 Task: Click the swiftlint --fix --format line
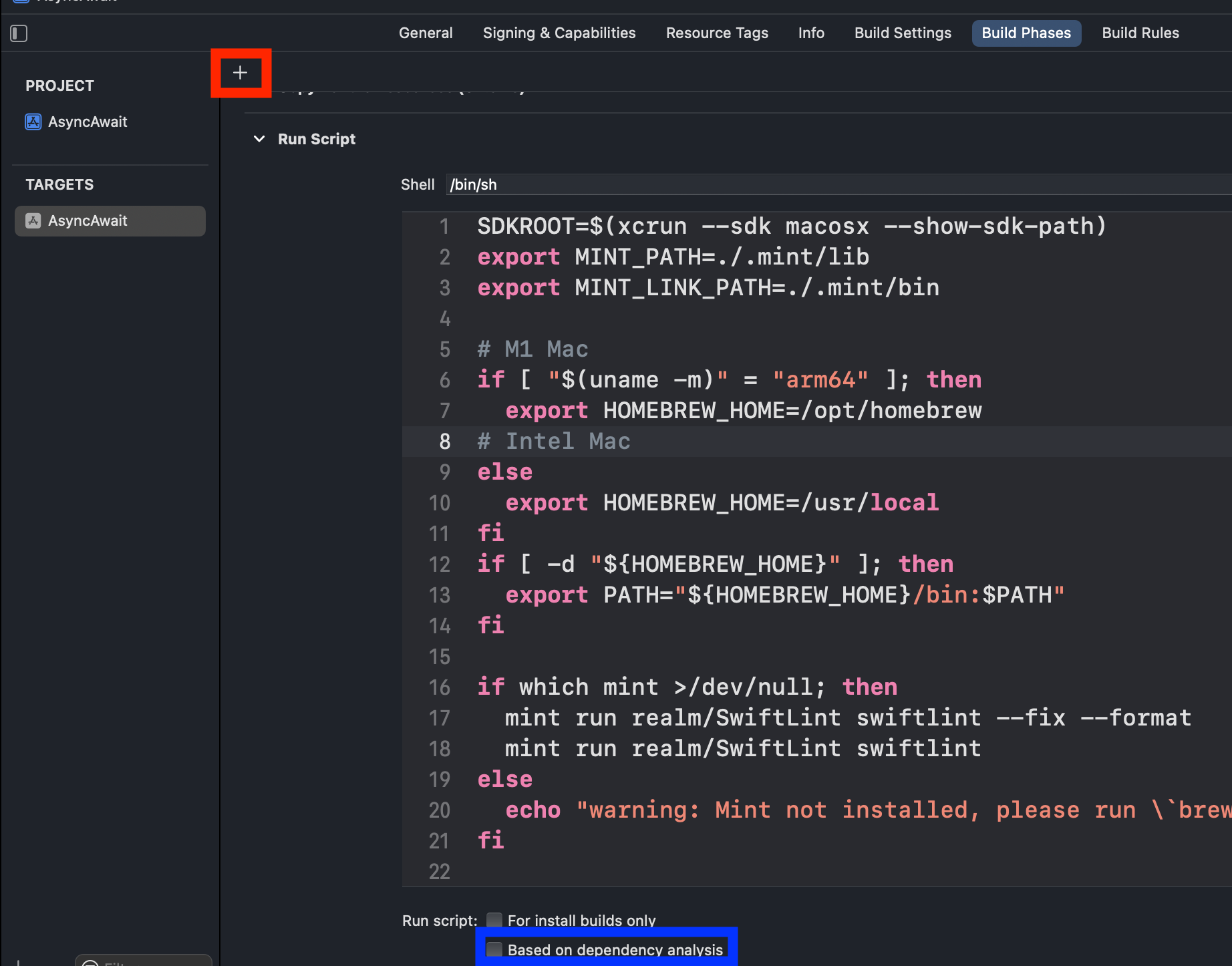(849, 718)
